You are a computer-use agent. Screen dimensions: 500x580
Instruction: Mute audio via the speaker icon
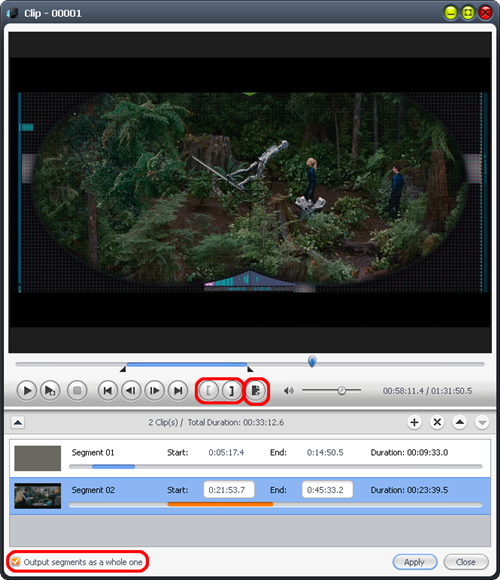coord(289,391)
